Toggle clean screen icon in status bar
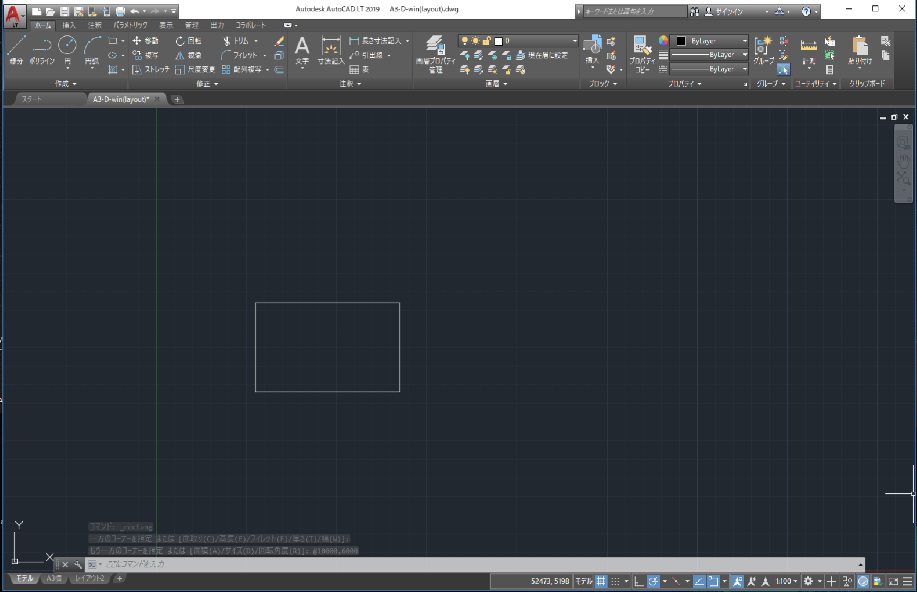The image size is (917, 592). 893,581
